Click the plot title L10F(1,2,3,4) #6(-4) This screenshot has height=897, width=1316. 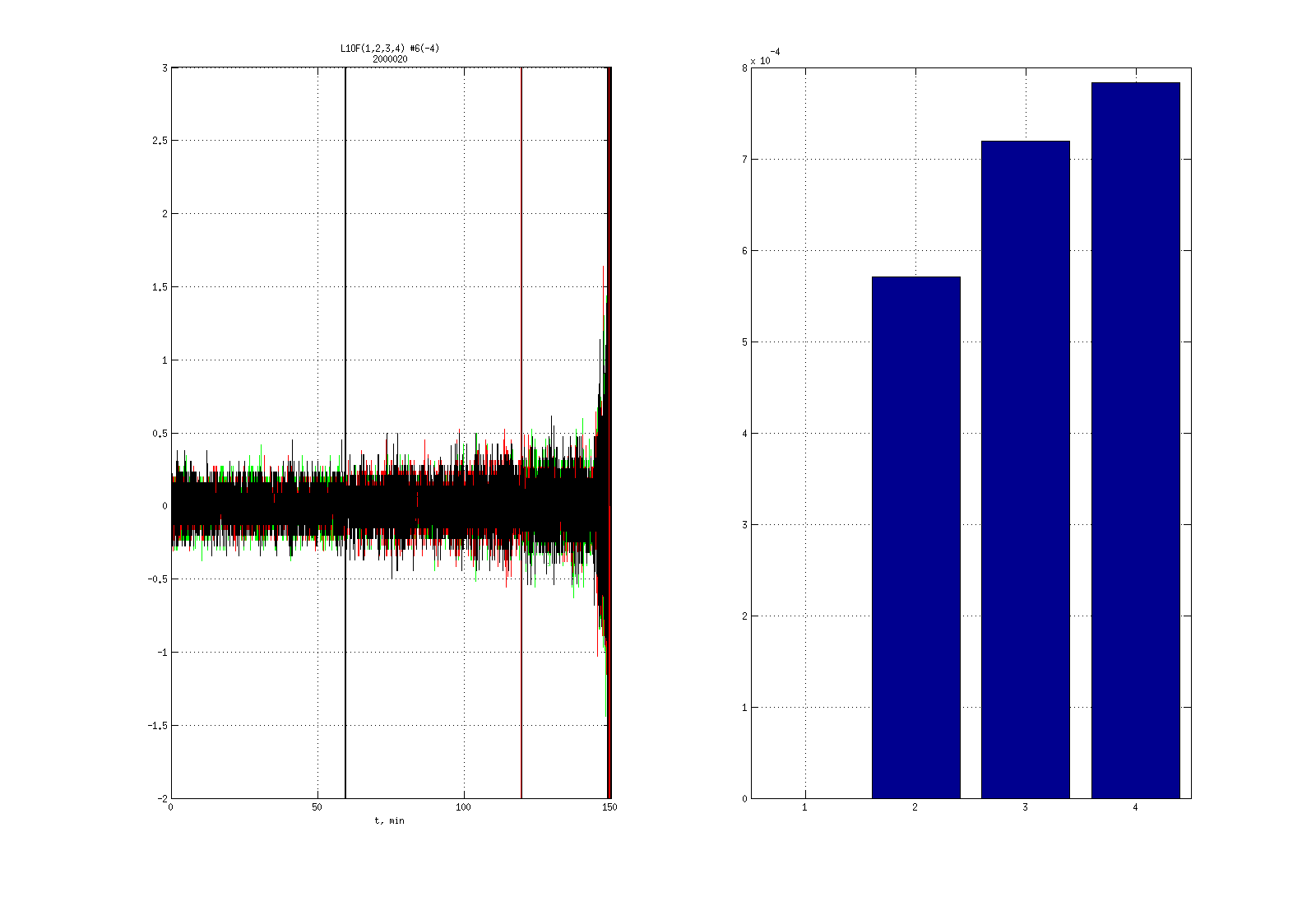pos(390,49)
